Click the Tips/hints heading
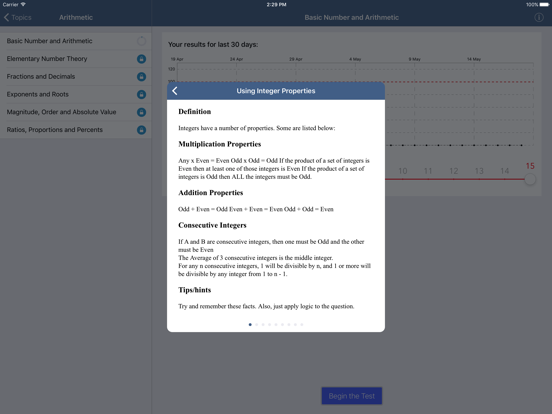Viewport: 552px width, 414px height. tap(195, 290)
